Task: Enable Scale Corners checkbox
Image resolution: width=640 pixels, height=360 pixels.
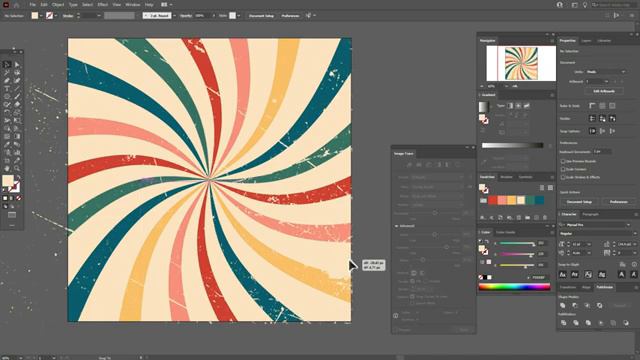Action: (563, 169)
